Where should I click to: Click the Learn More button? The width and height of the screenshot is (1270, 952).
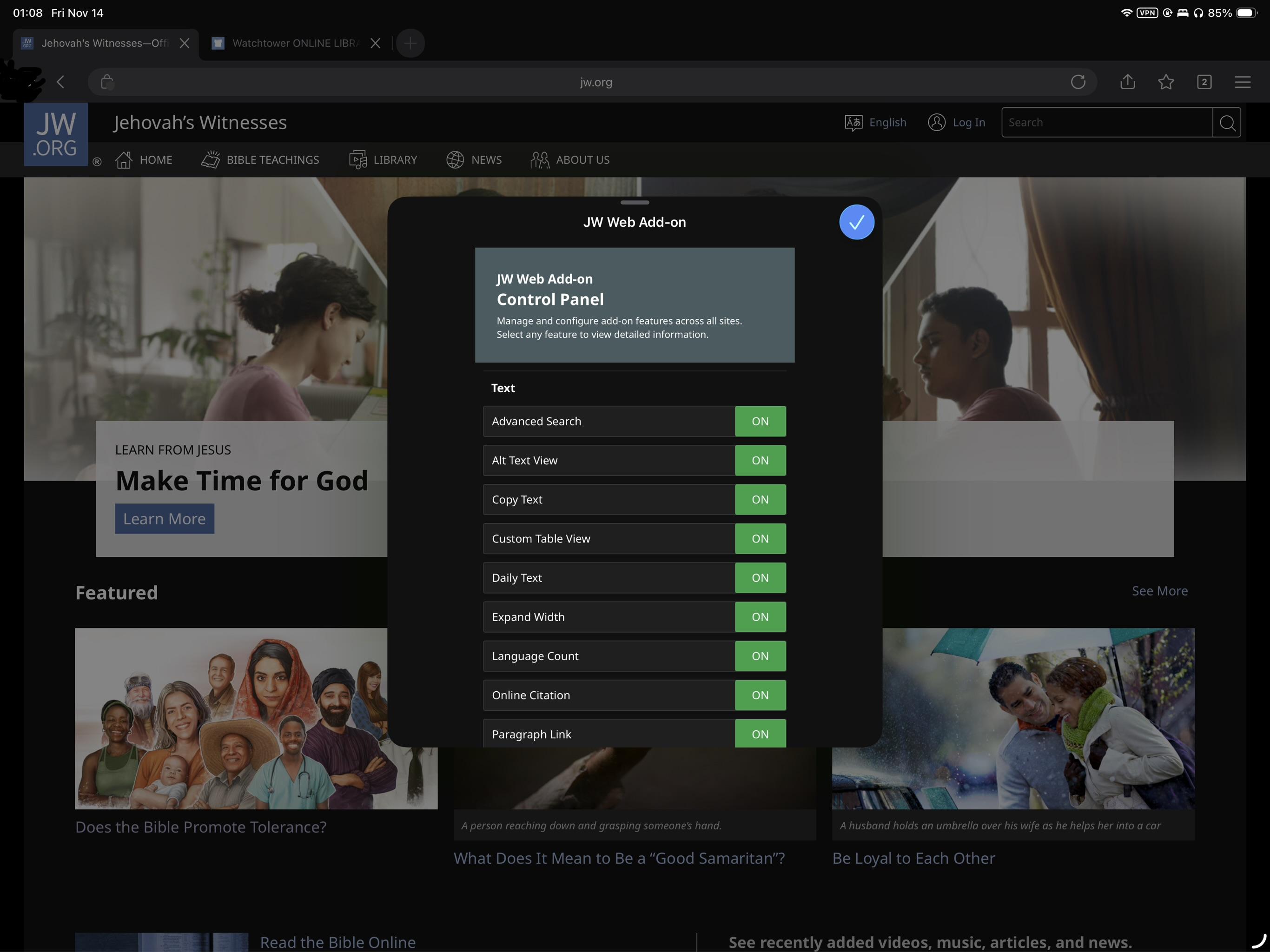tap(164, 519)
